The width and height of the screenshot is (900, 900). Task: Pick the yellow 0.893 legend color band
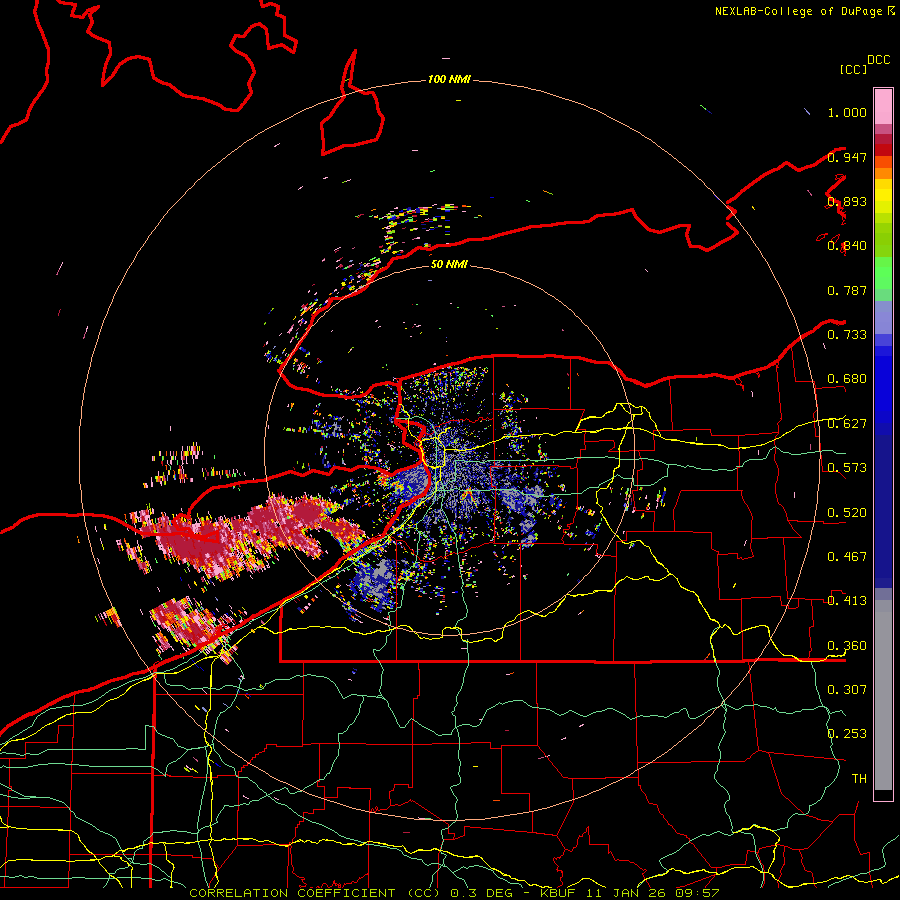(883, 201)
